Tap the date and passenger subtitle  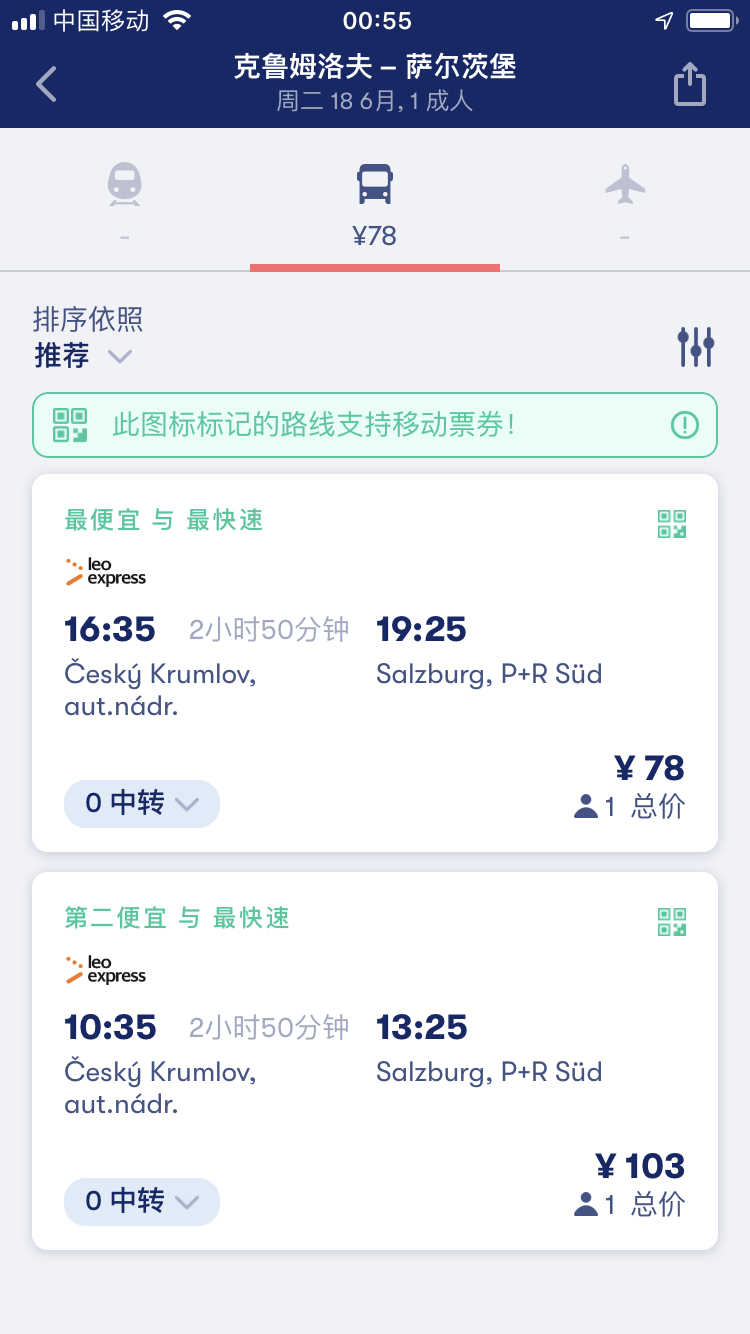375,101
